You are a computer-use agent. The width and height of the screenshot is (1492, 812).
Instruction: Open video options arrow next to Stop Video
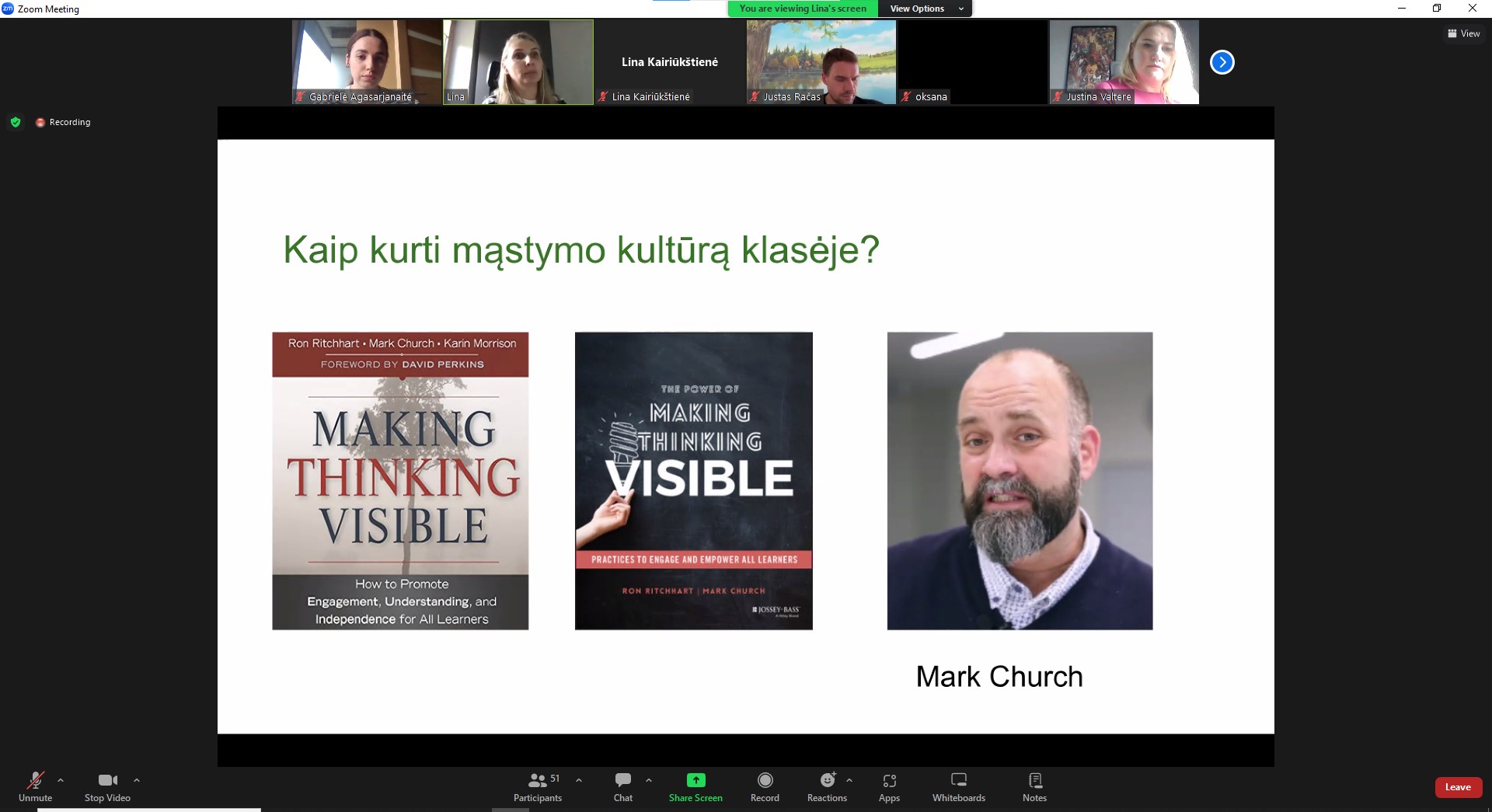click(137, 780)
